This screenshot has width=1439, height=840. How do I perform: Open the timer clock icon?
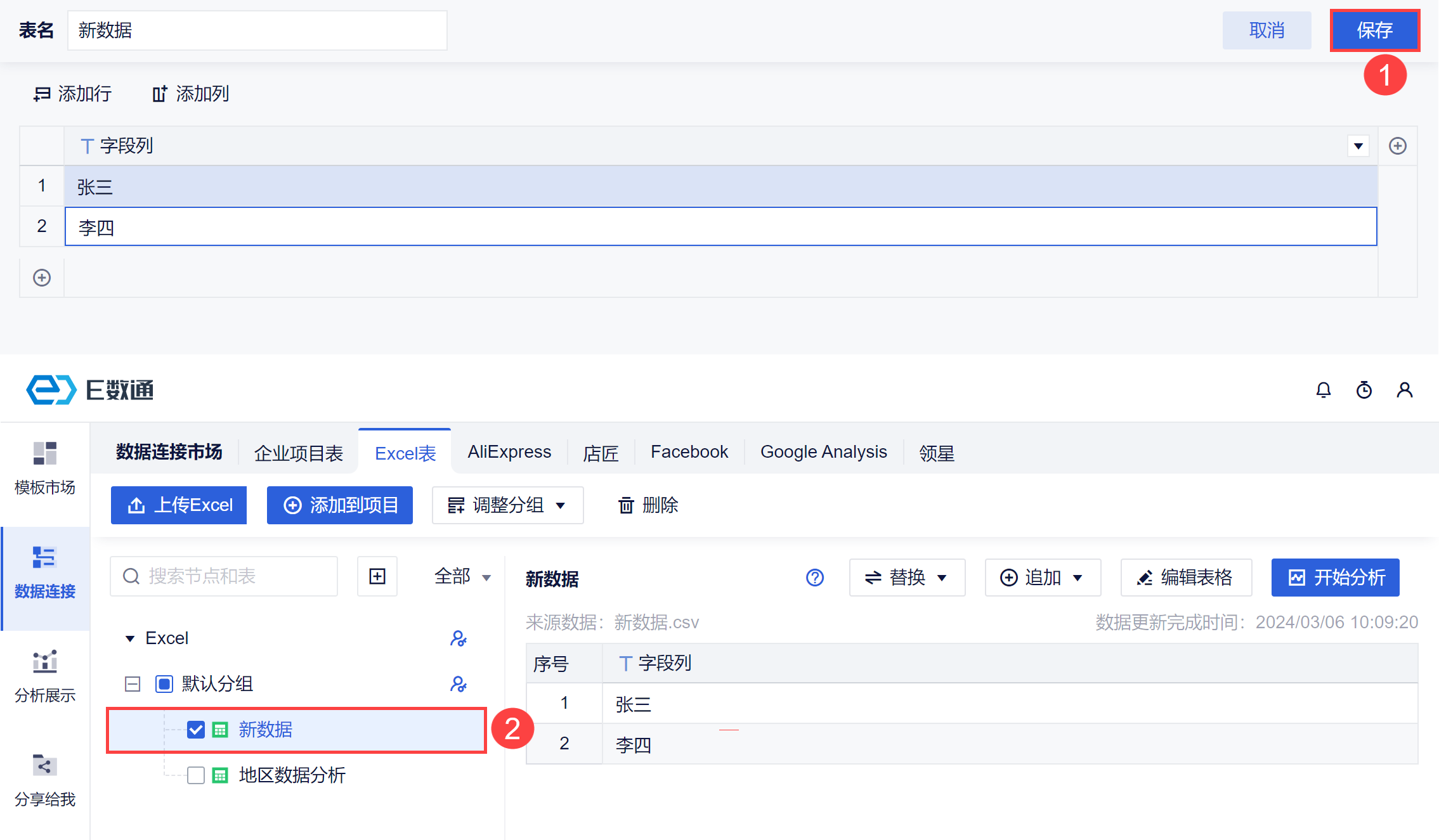coord(1364,390)
